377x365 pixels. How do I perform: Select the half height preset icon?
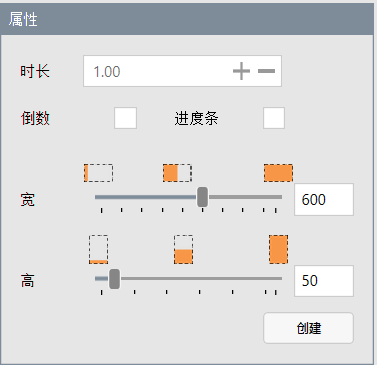[x=183, y=249]
